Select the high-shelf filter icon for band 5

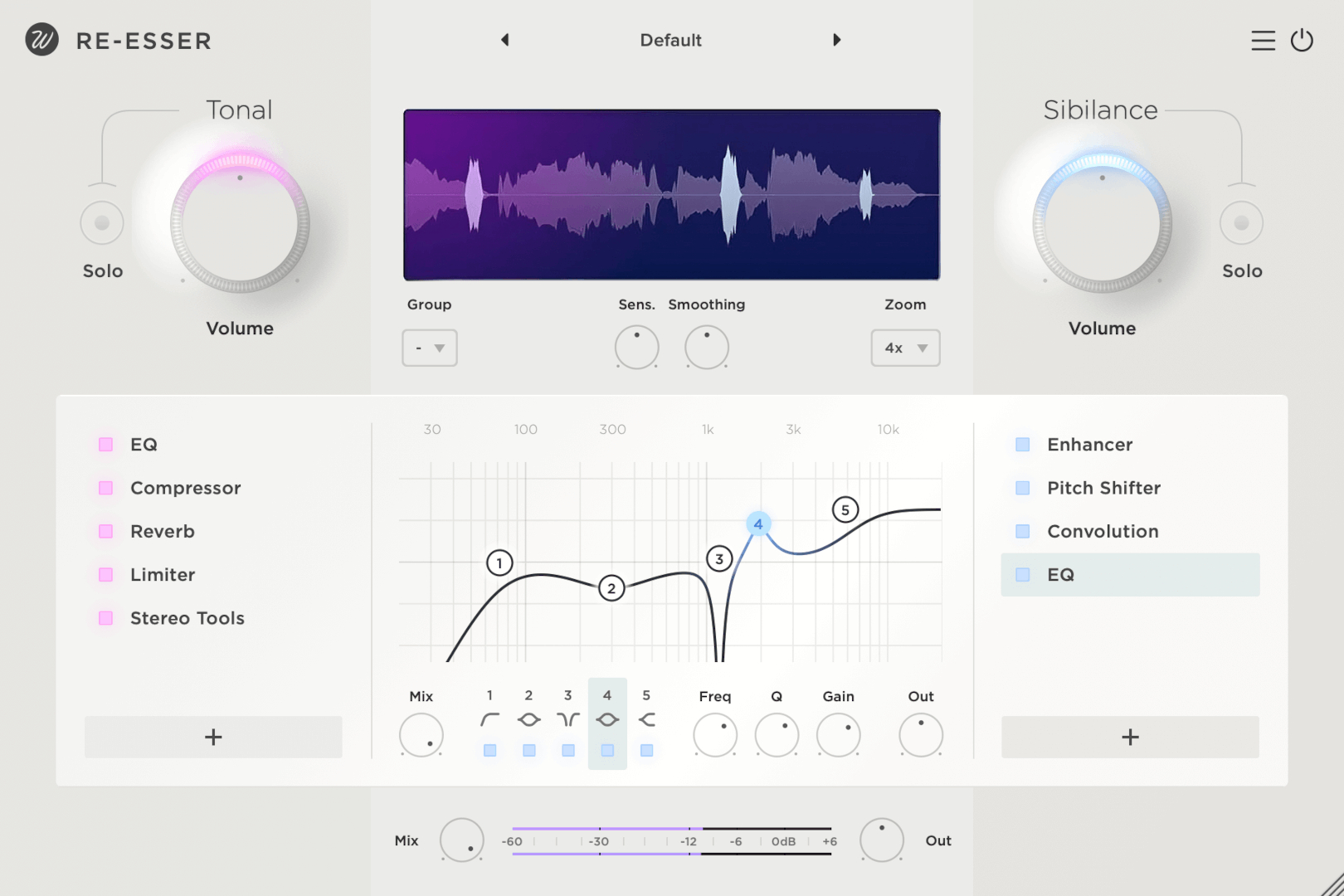pos(646,718)
